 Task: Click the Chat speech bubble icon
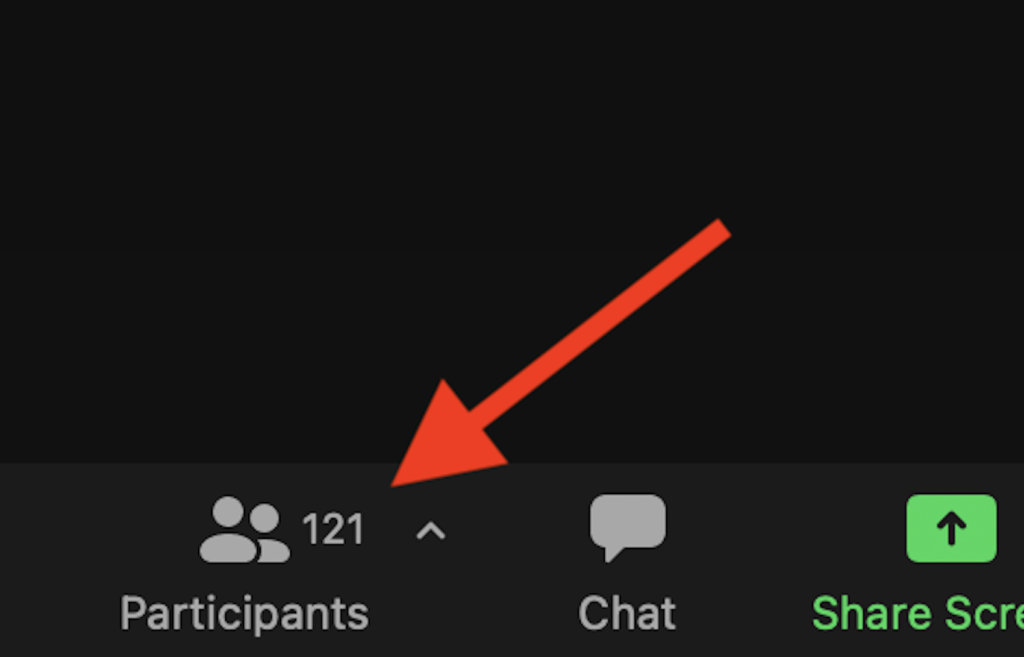click(x=628, y=528)
